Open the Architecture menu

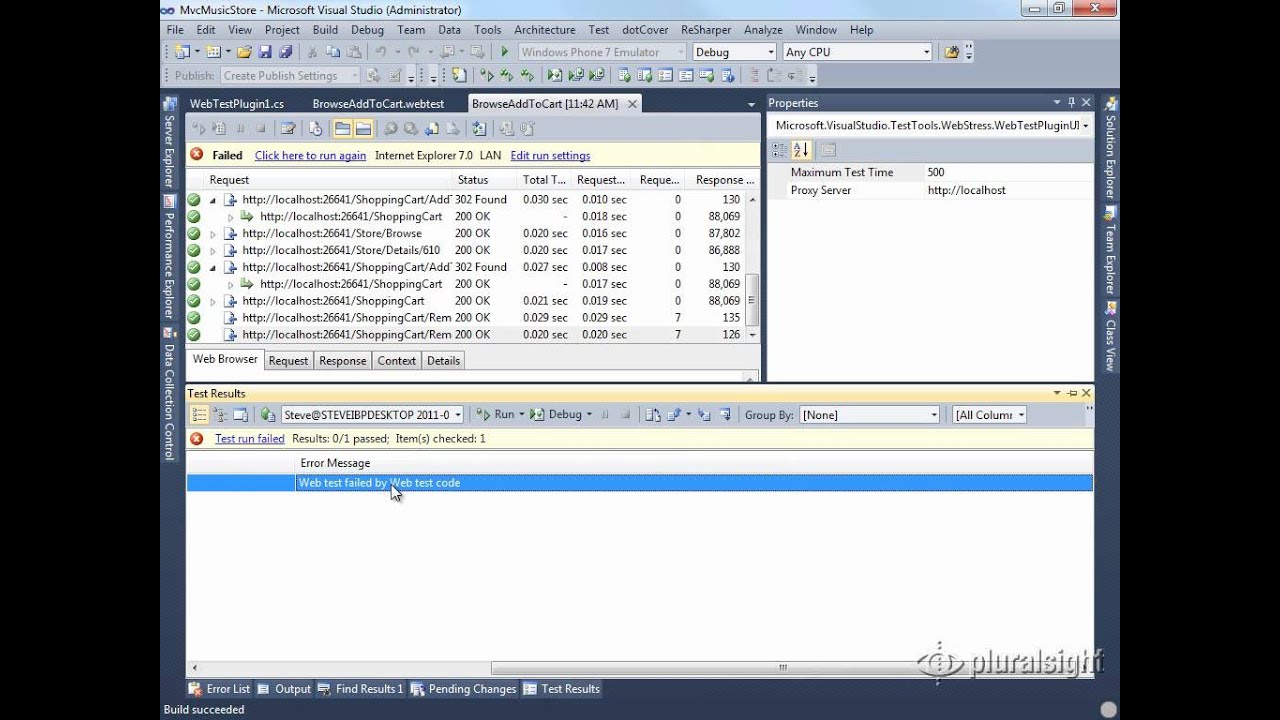[x=545, y=30]
